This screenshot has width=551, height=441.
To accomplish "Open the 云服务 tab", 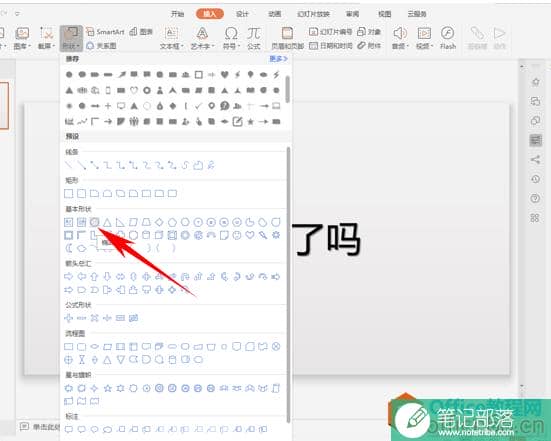I will (x=417, y=14).
